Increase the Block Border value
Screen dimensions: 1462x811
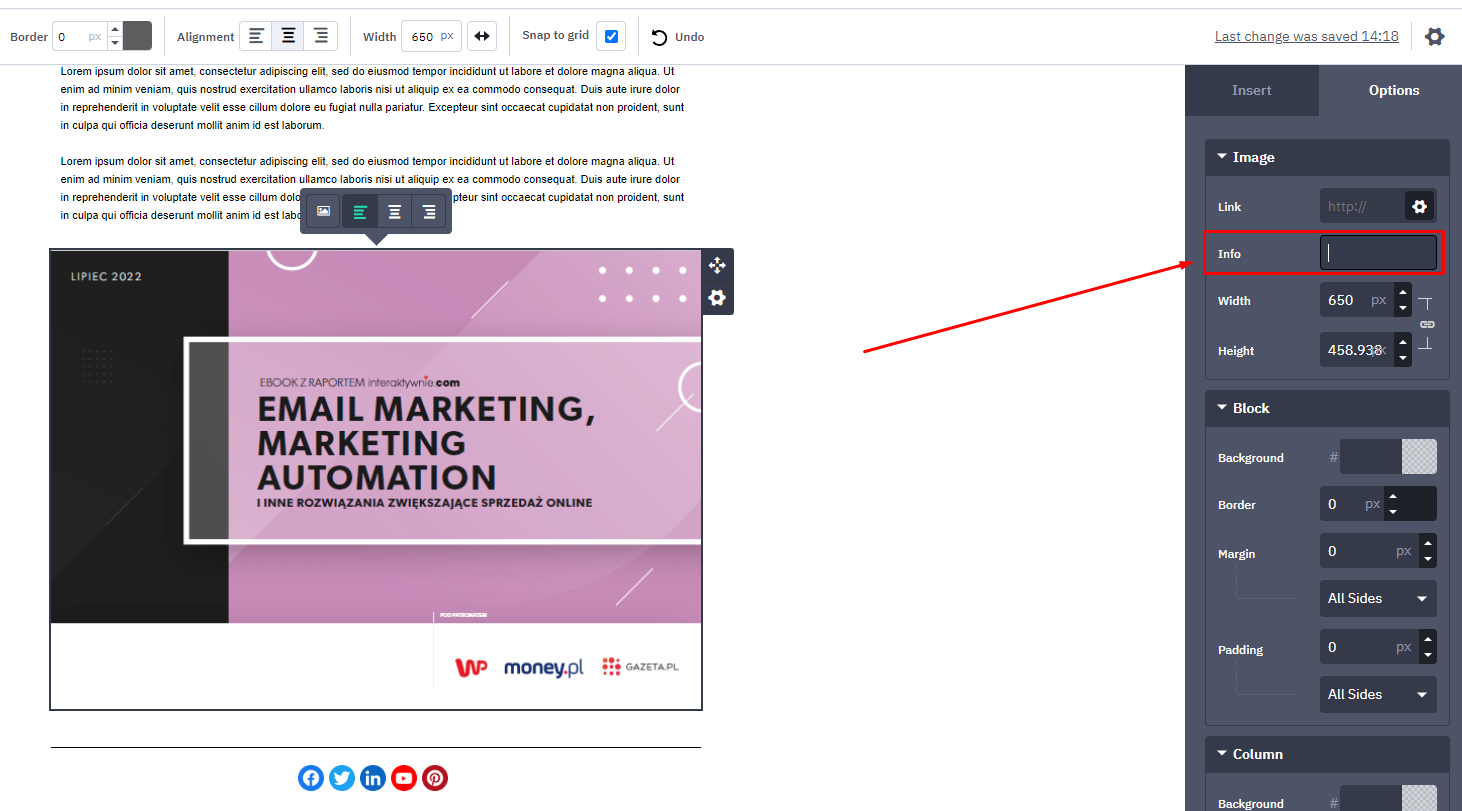[1392, 496]
